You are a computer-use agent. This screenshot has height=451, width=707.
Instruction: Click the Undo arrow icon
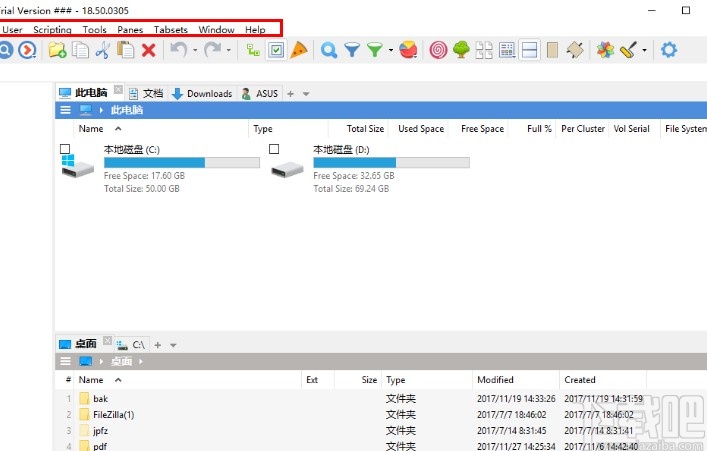179,50
